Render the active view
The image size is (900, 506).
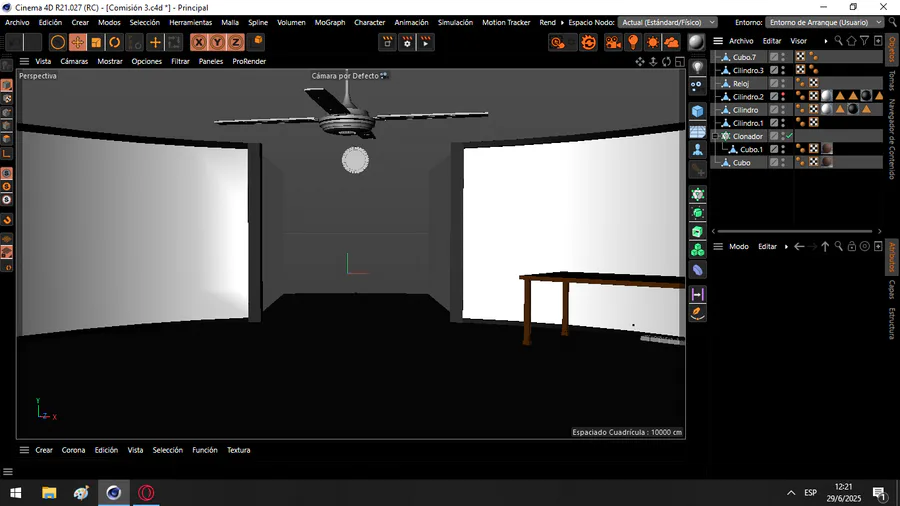tap(387, 42)
